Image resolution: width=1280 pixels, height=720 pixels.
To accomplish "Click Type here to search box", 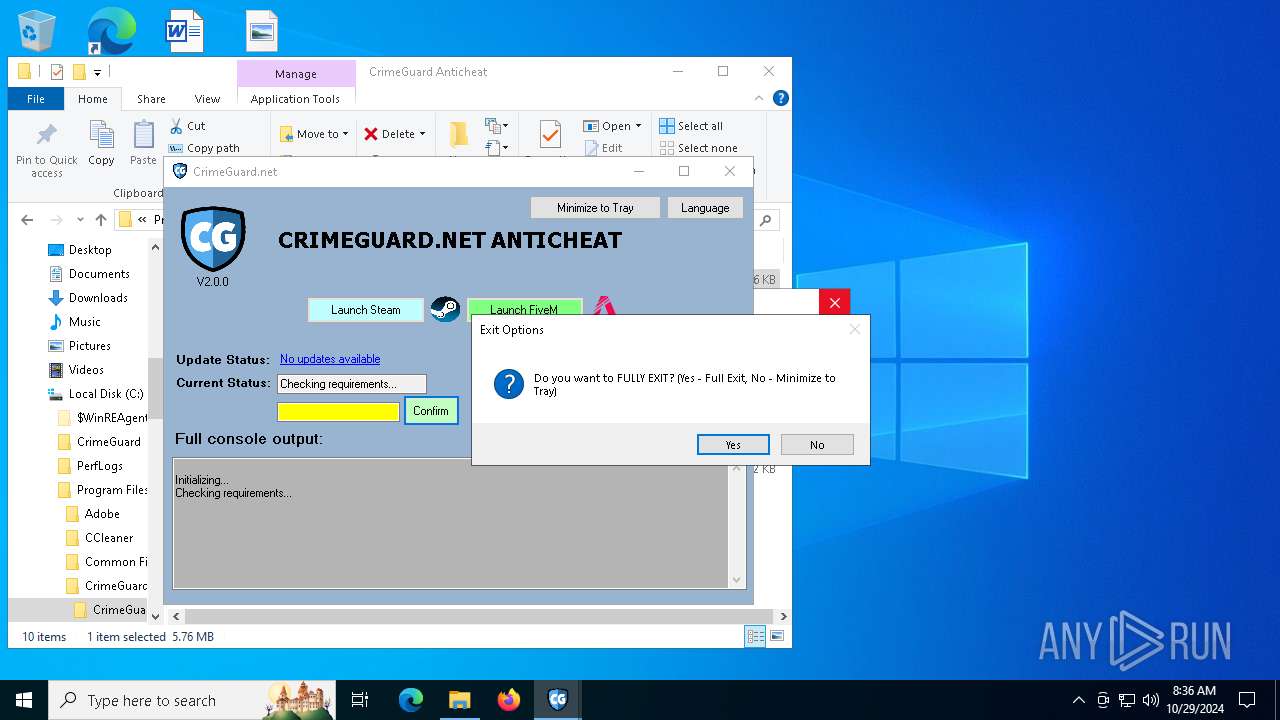I will coord(191,700).
